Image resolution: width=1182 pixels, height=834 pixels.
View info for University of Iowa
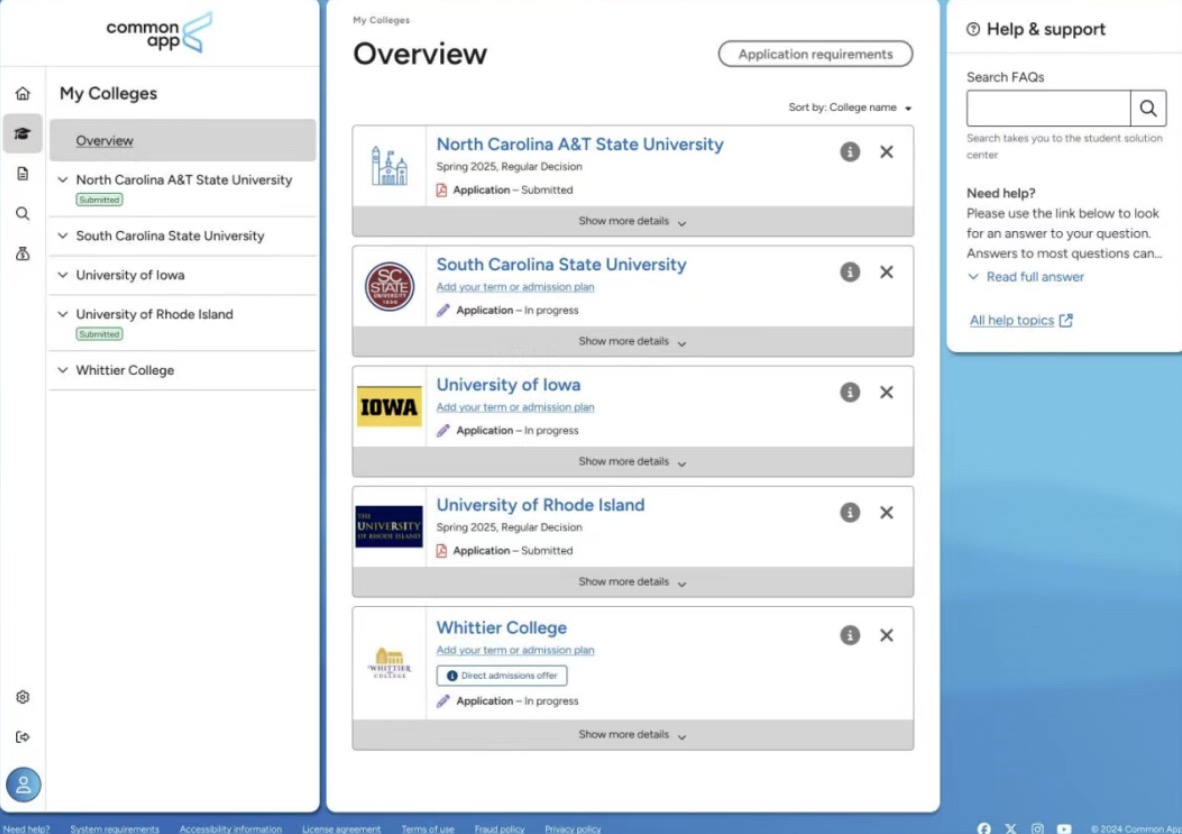[850, 392]
